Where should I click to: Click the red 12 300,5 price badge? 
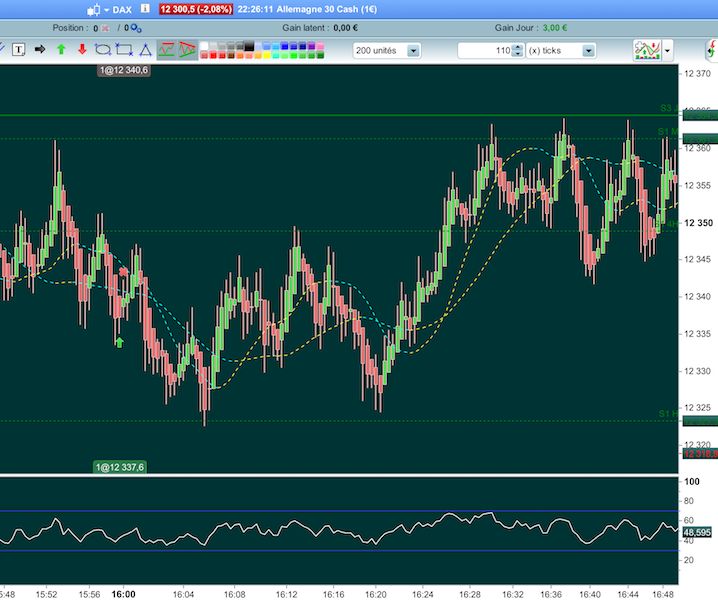(x=196, y=9)
